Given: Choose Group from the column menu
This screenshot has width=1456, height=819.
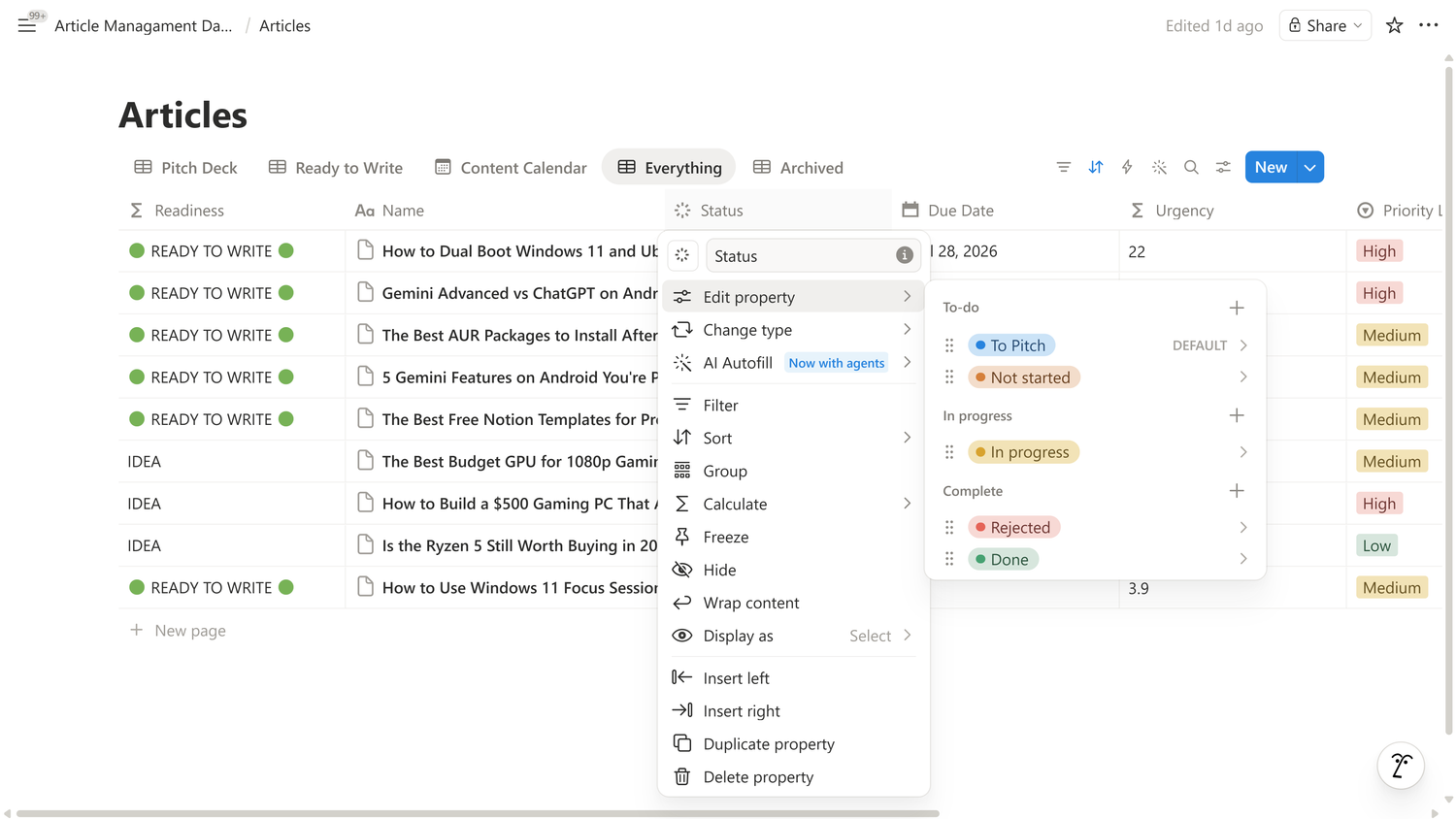Looking at the screenshot, I should [793, 471].
